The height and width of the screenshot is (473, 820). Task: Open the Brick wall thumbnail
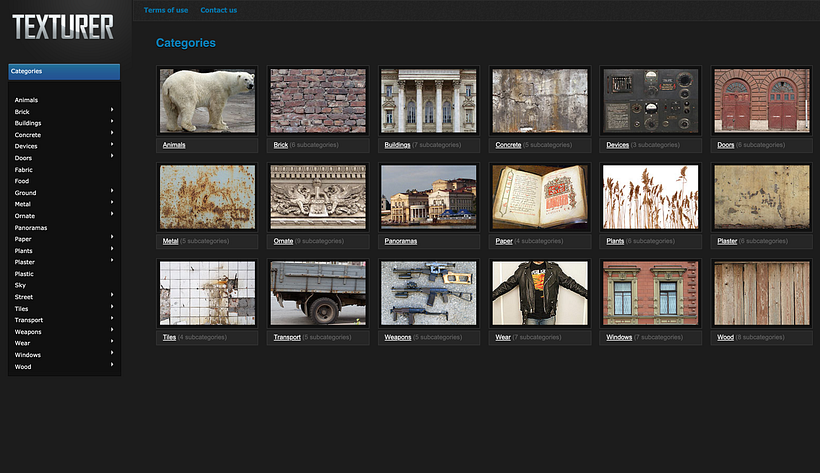(x=318, y=100)
